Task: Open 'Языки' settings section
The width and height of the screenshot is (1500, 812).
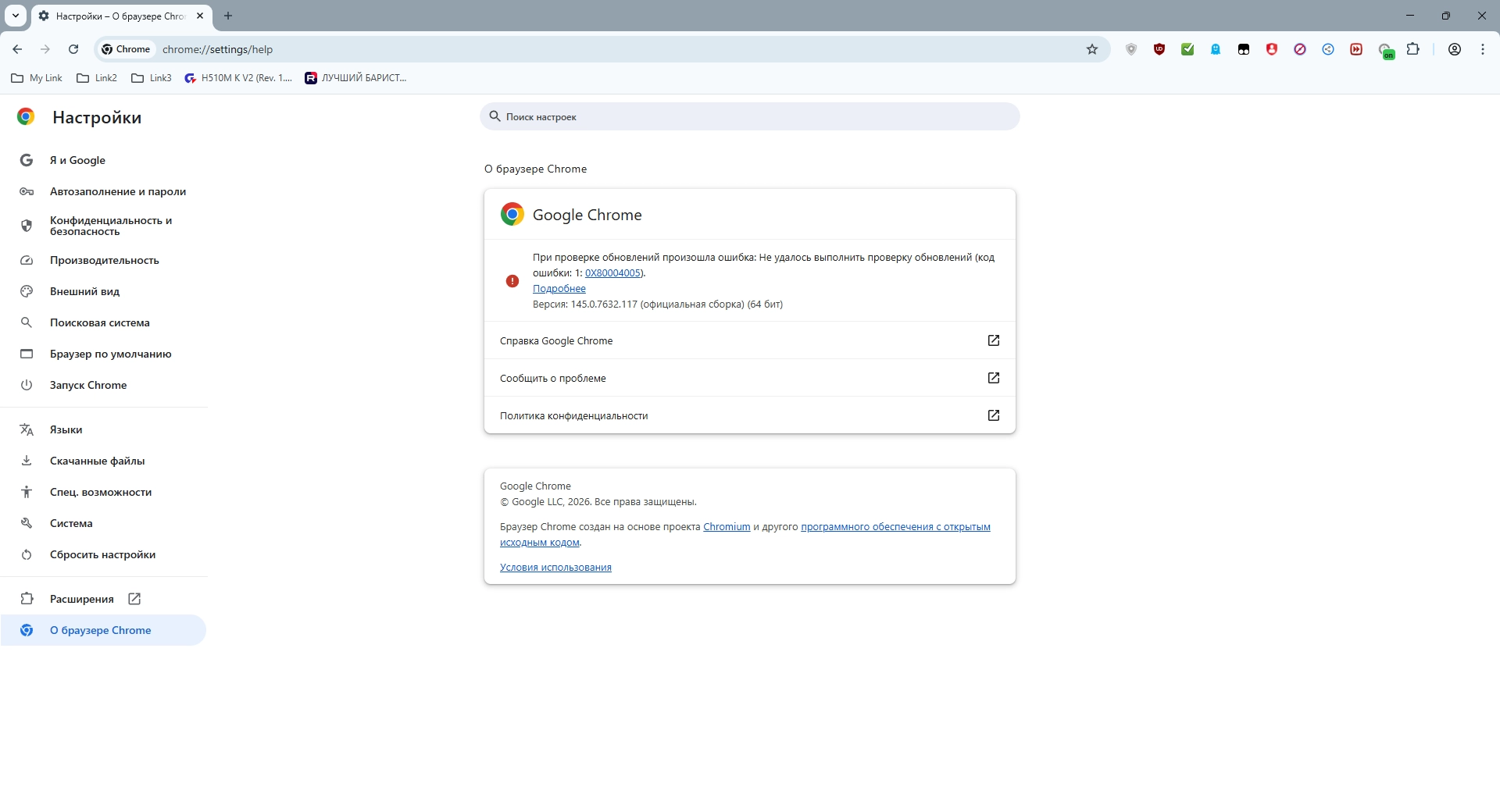Action: 103,429
